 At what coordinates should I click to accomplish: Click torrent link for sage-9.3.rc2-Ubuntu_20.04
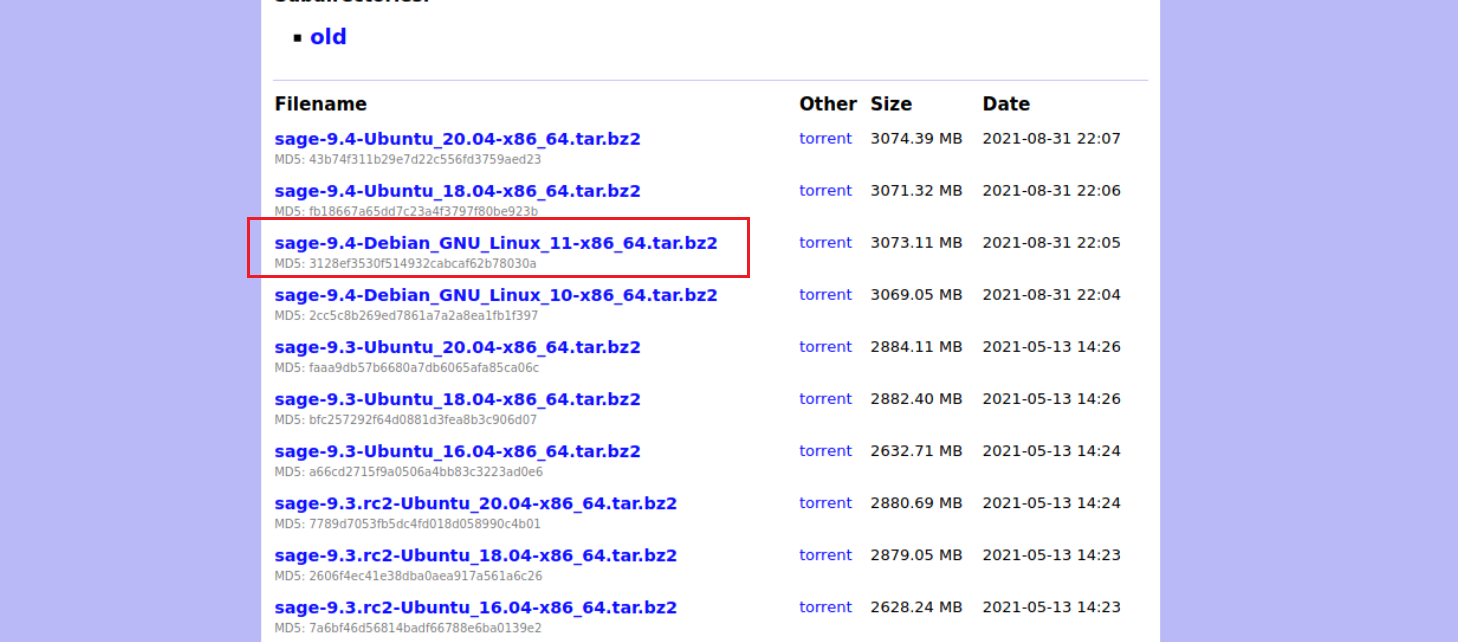825,502
